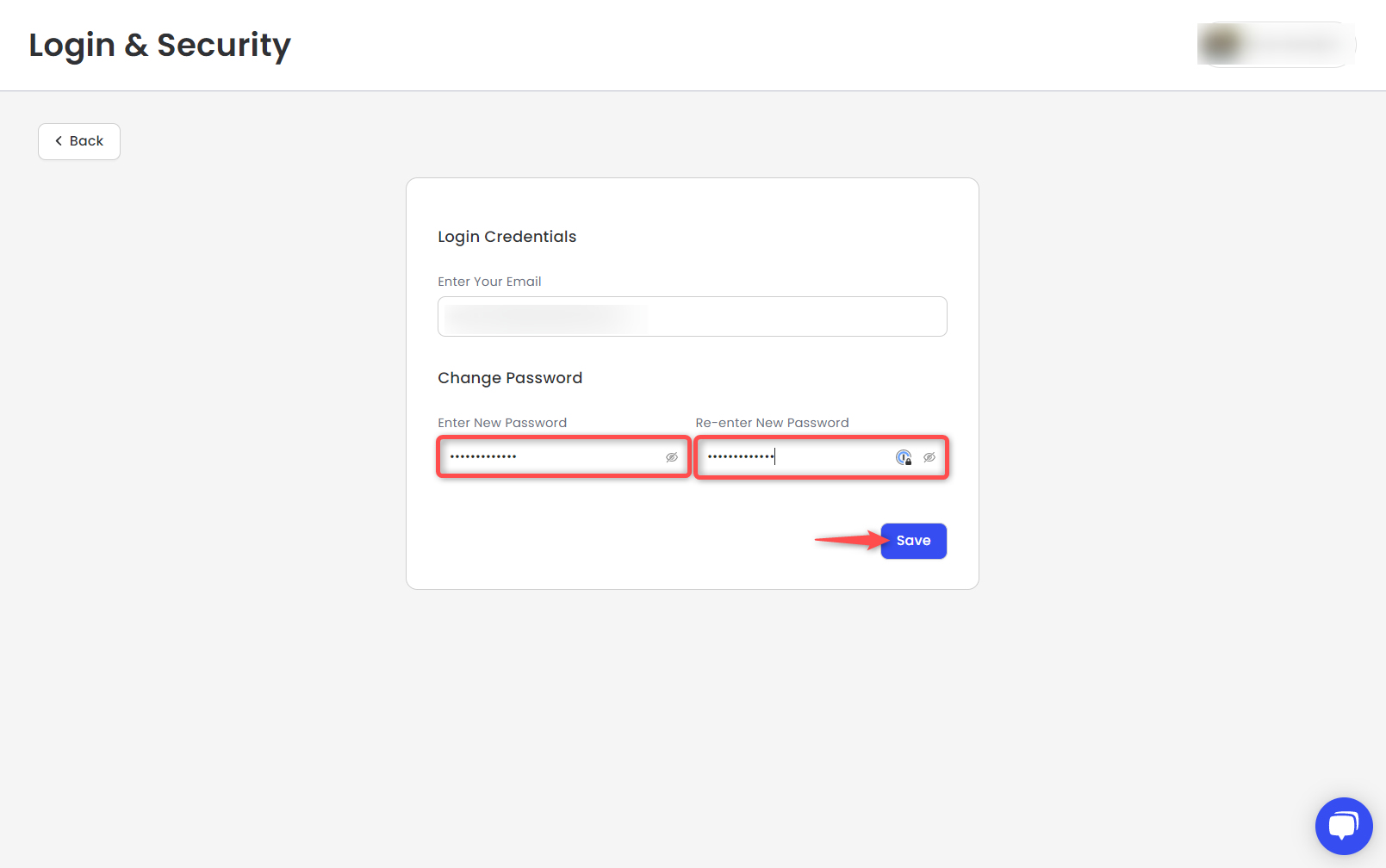Click the Change Password section heading
The width and height of the screenshot is (1386, 868).
[x=510, y=378]
